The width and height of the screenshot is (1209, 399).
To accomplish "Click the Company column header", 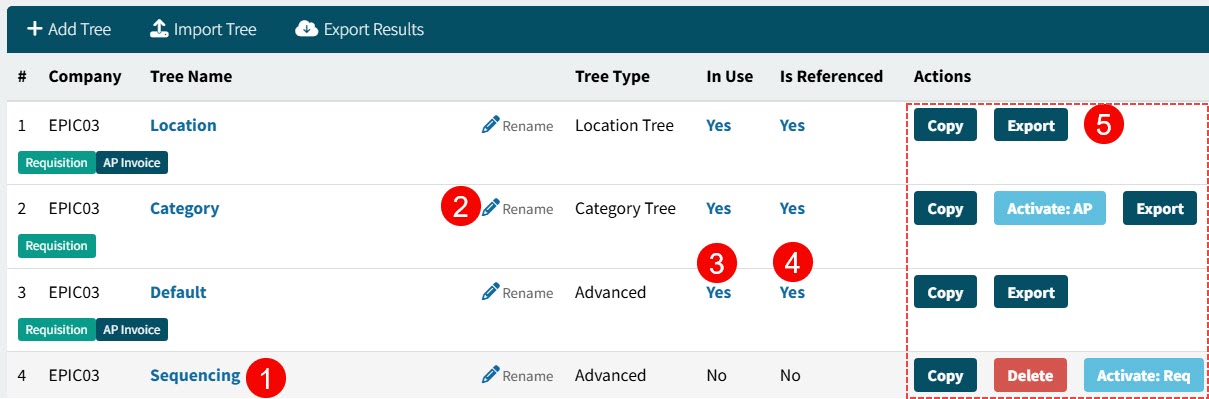I will [85, 76].
